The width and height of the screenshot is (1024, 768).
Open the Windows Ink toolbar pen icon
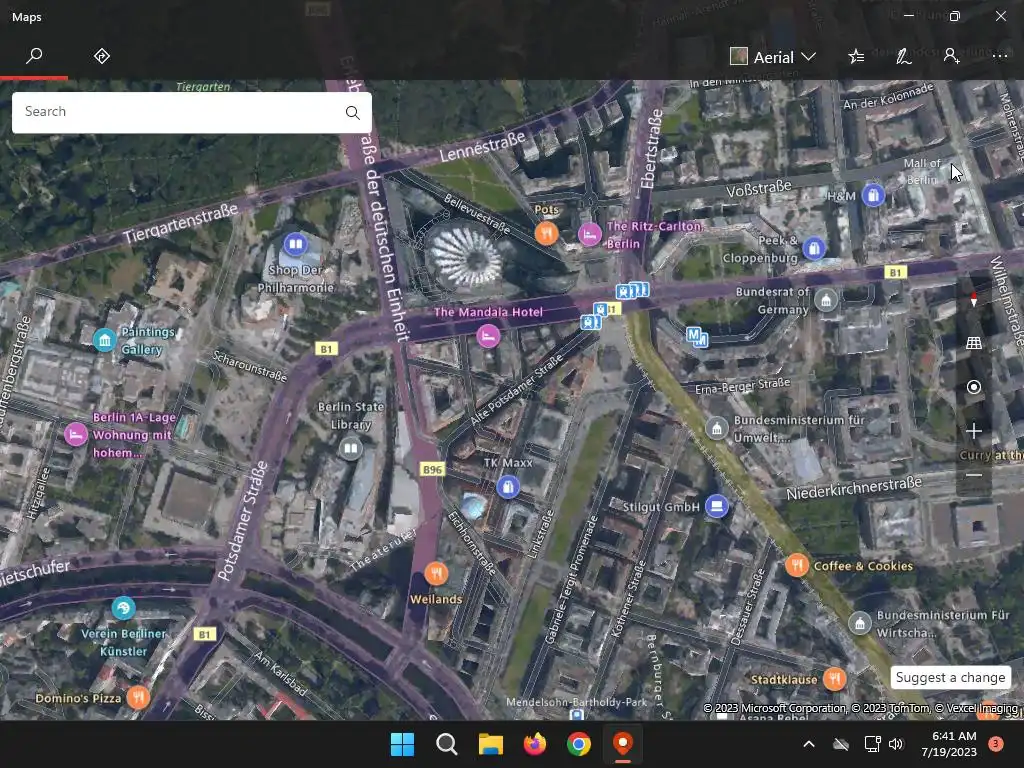(904, 57)
